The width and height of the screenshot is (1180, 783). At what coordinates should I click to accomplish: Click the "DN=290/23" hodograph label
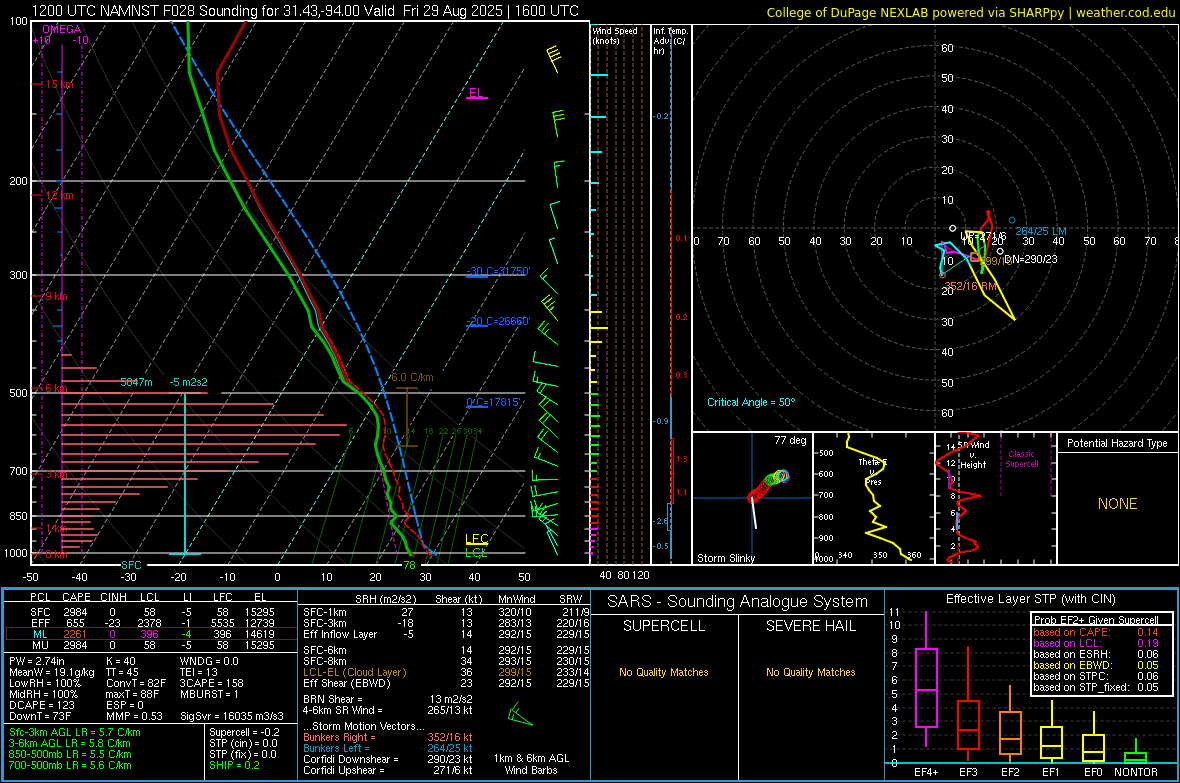point(1030,259)
